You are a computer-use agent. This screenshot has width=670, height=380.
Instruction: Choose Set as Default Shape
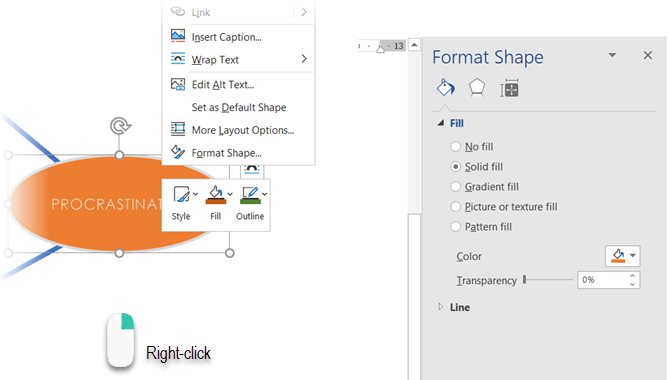(x=238, y=107)
